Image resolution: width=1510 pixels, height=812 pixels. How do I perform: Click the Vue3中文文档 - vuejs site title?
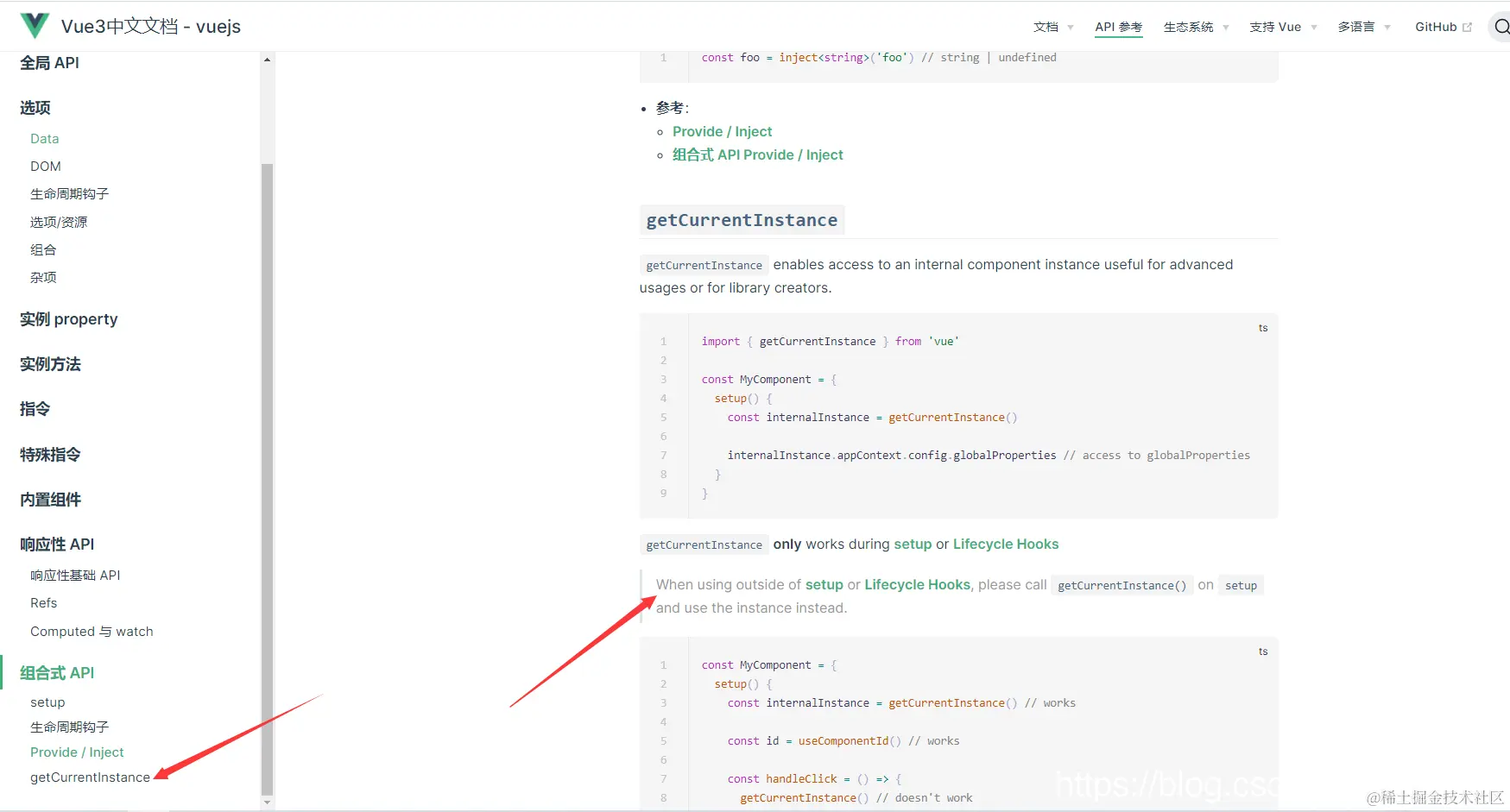pyautogui.click(x=151, y=26)
